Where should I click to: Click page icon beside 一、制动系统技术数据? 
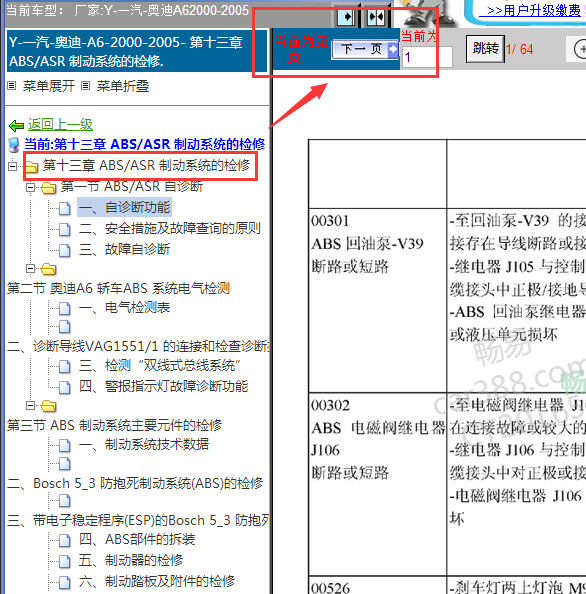[64, 445]
